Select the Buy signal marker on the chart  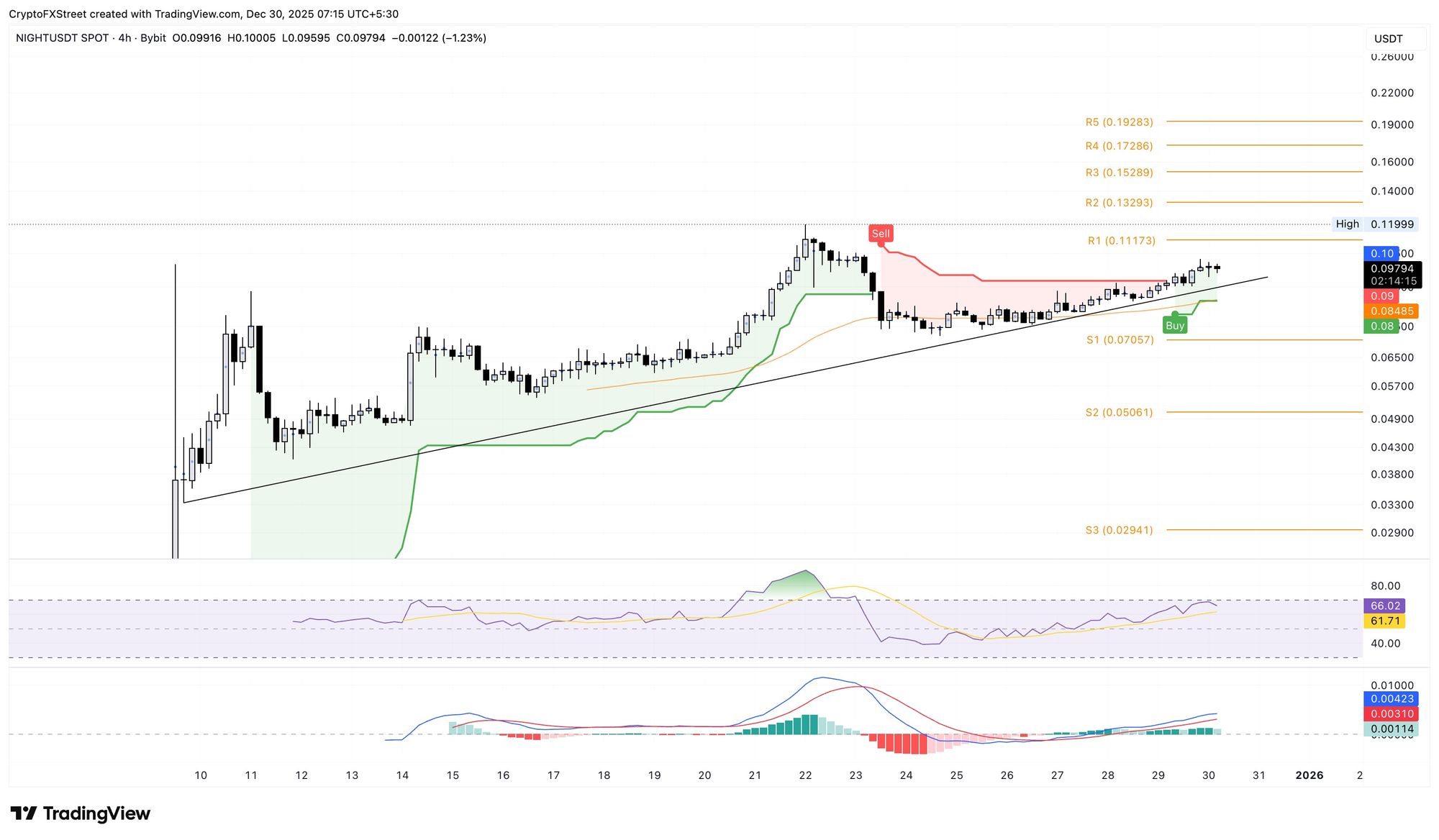pyautogui.click(x=1176, y=325)
